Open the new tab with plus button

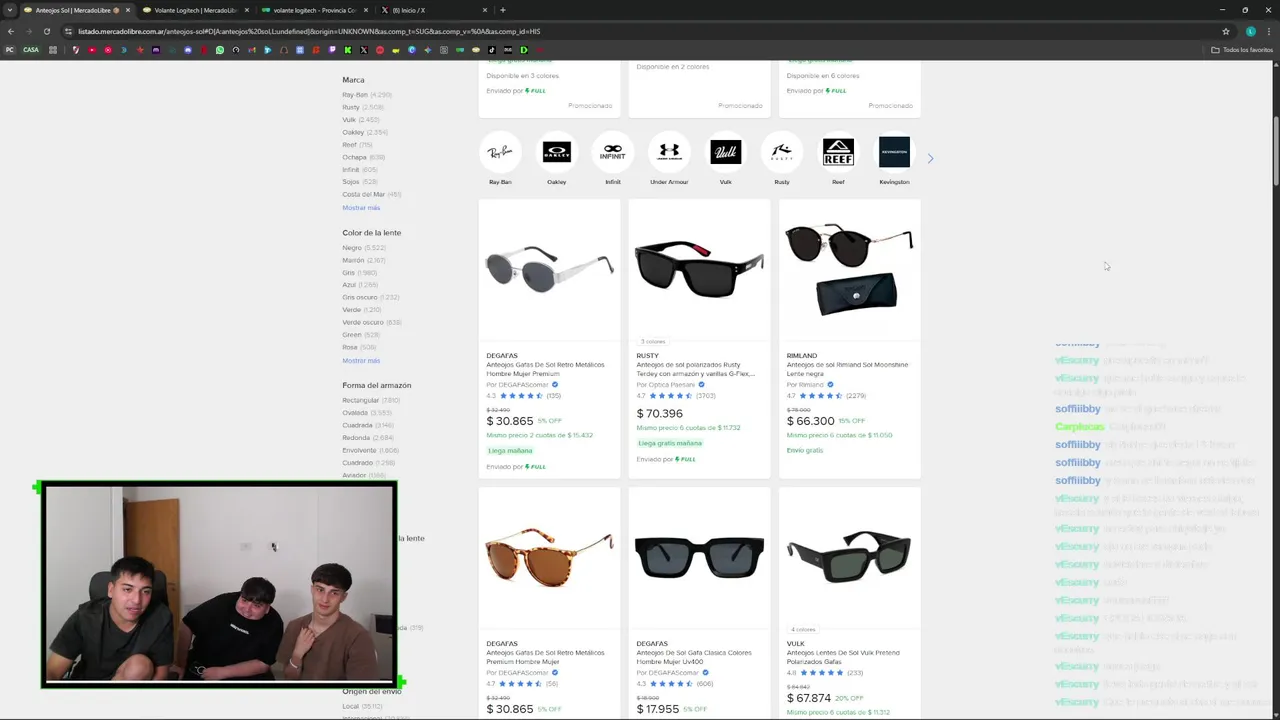tap(502, 10)
